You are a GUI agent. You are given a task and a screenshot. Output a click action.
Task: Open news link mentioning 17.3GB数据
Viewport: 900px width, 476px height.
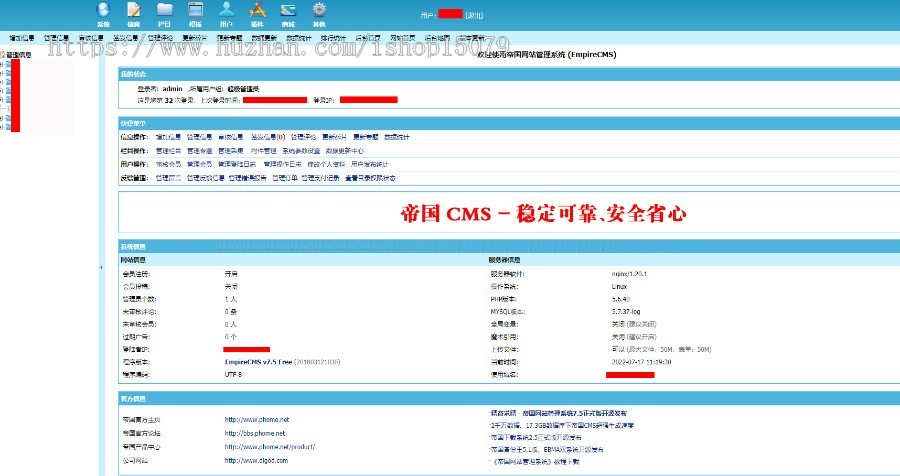pos(561,425)
